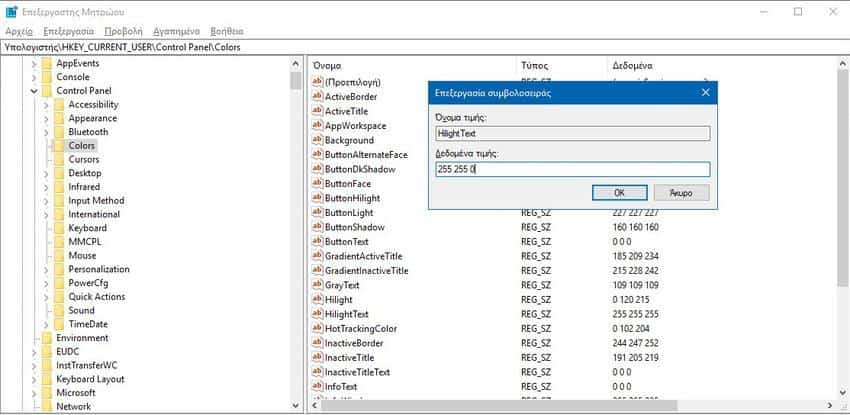The width and height of the screenshot is (850, 415).
Task: Click the GrayText string value icon
Action: 318,285
